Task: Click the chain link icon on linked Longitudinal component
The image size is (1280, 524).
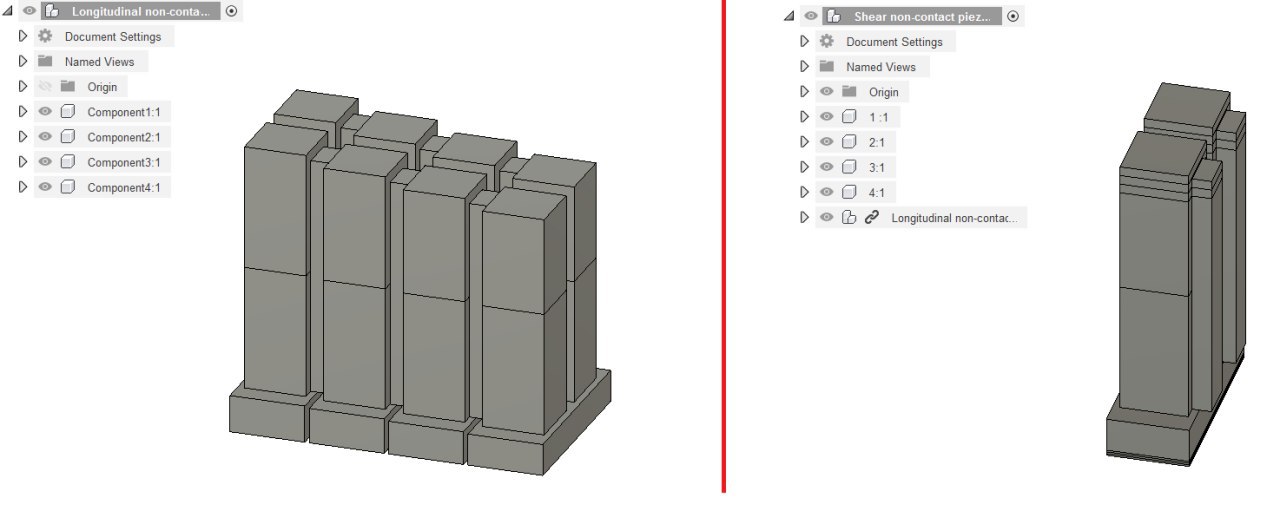Action: 872,217
